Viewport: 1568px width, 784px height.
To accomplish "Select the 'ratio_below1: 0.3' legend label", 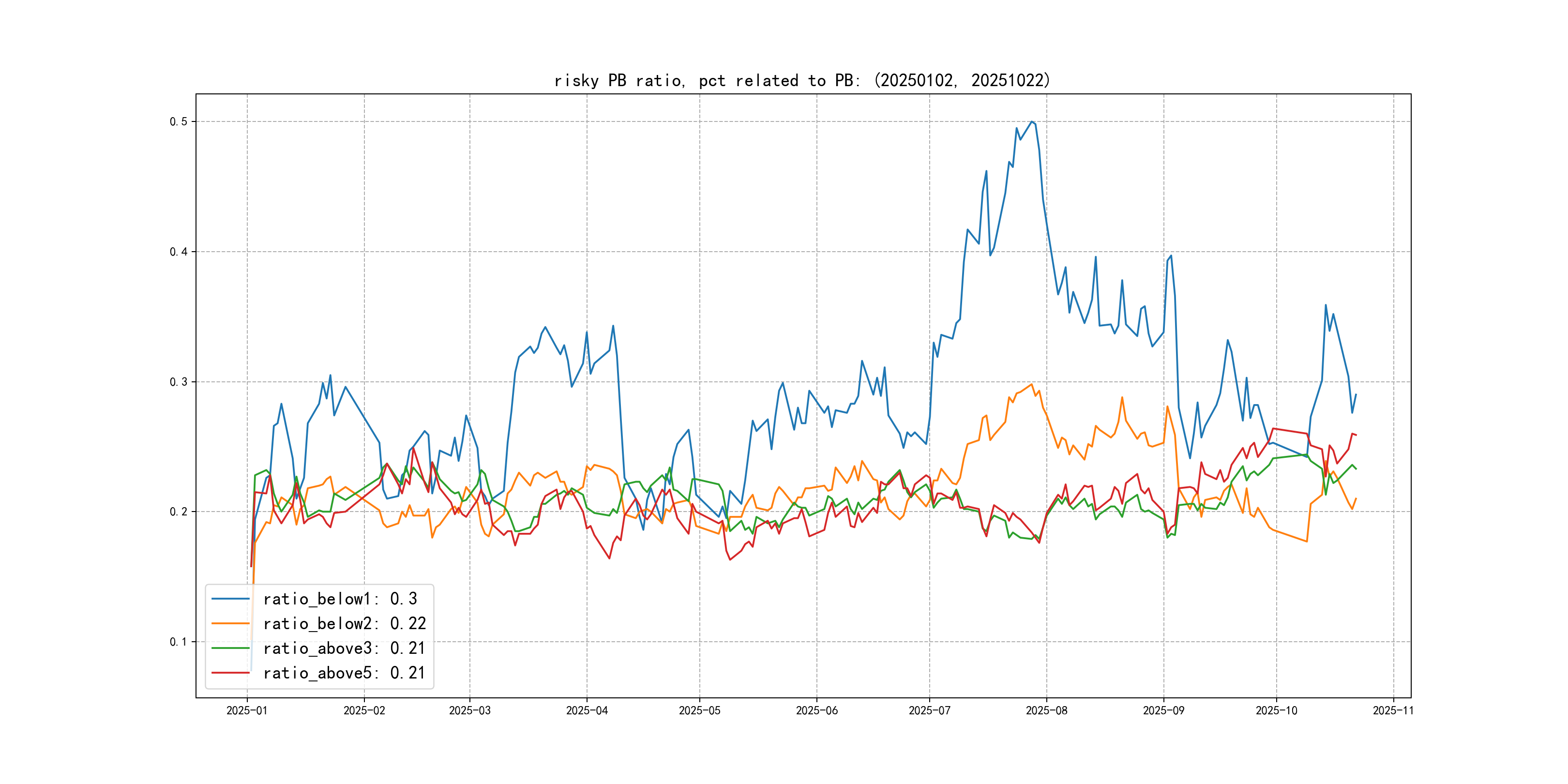I will click(x=340, y=599).
